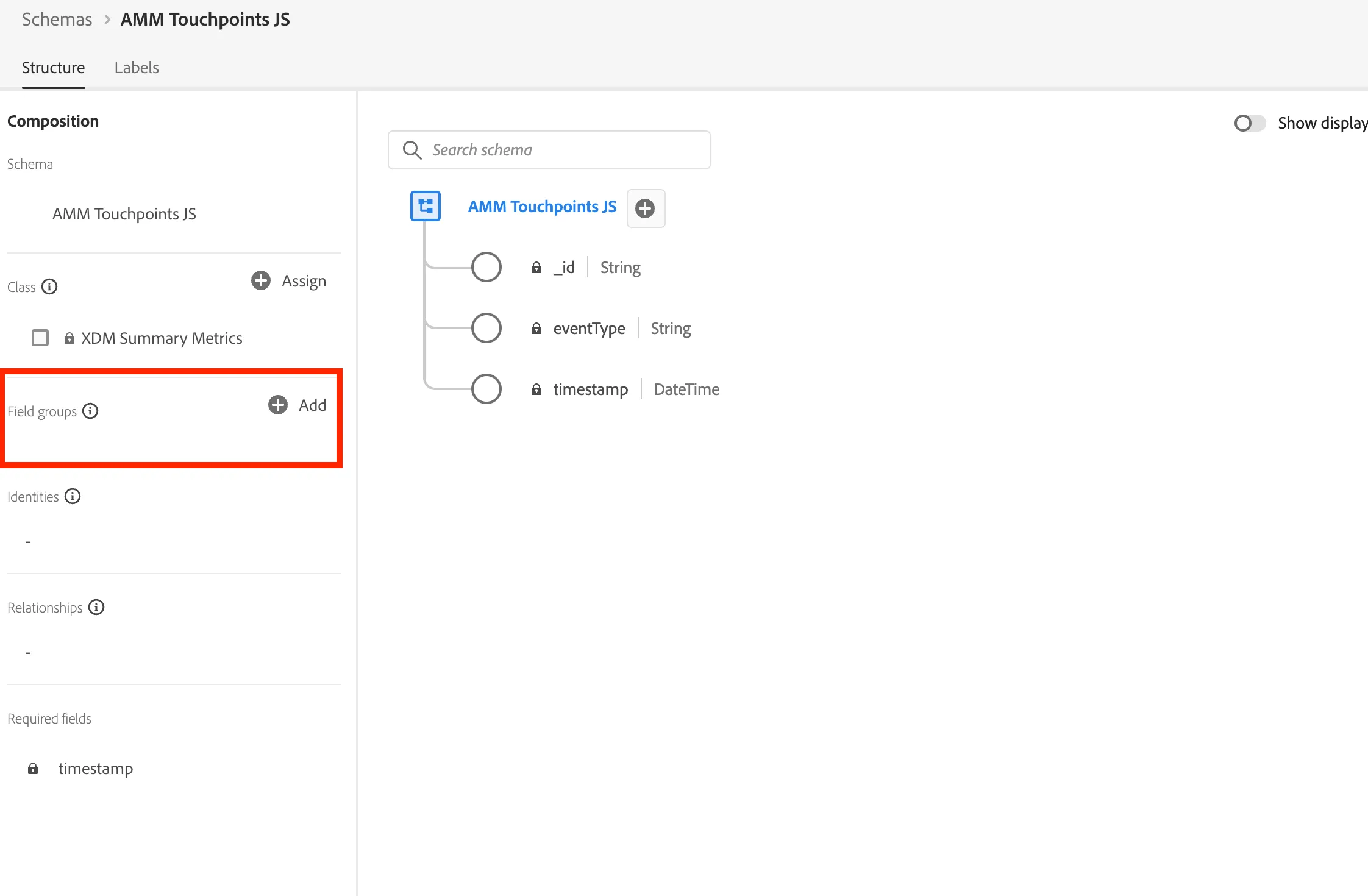Click the search magnifier icon

pyautogui.click(x=412, y=150)
